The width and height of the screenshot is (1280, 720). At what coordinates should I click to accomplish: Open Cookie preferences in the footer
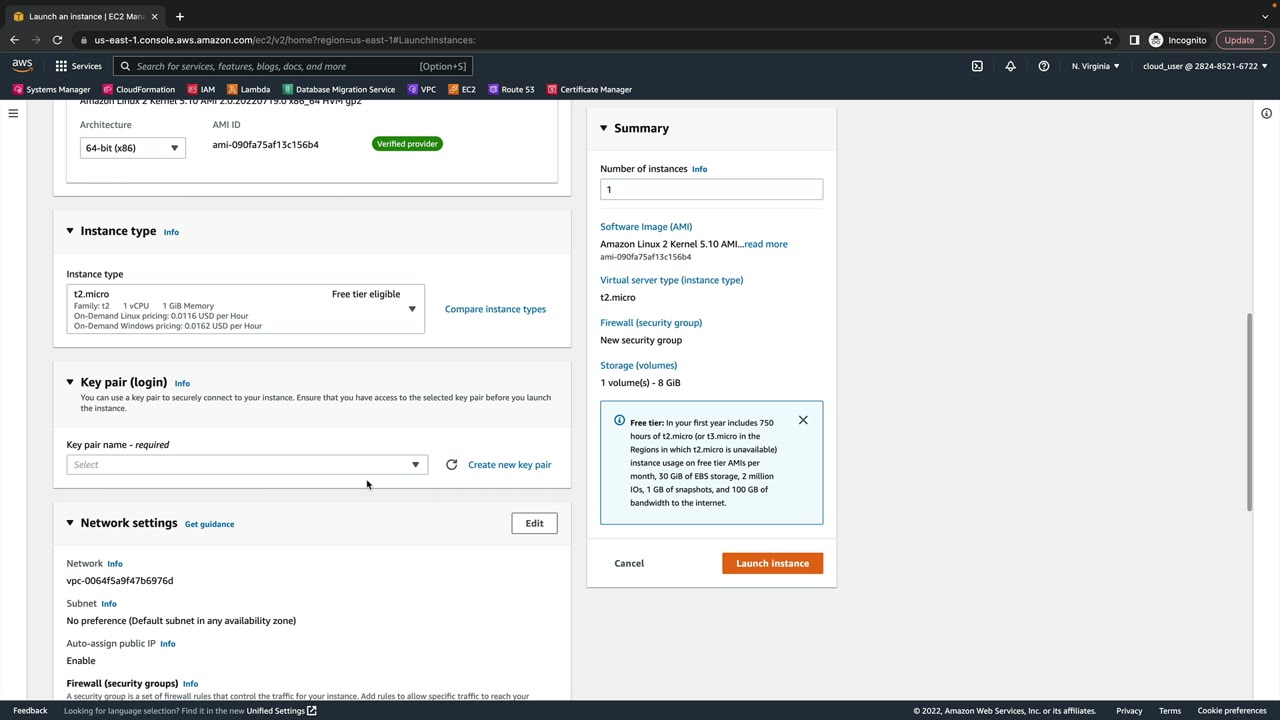(1232, 711)
